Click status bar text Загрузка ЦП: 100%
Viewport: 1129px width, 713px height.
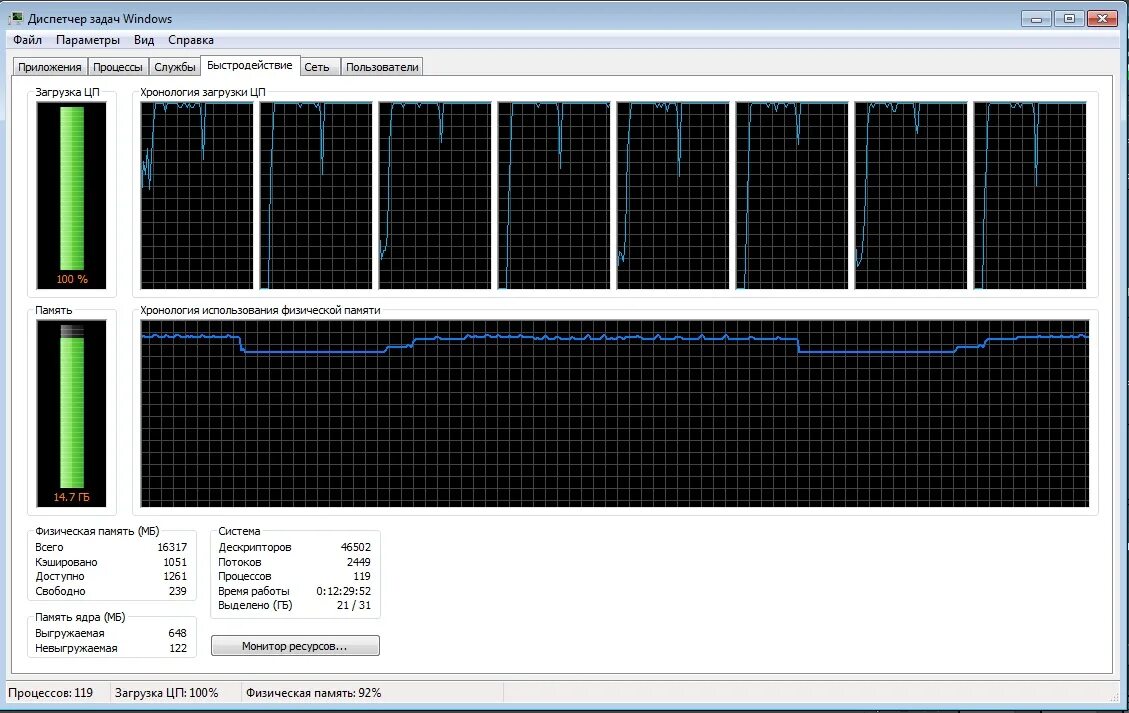tap(166, 693)
